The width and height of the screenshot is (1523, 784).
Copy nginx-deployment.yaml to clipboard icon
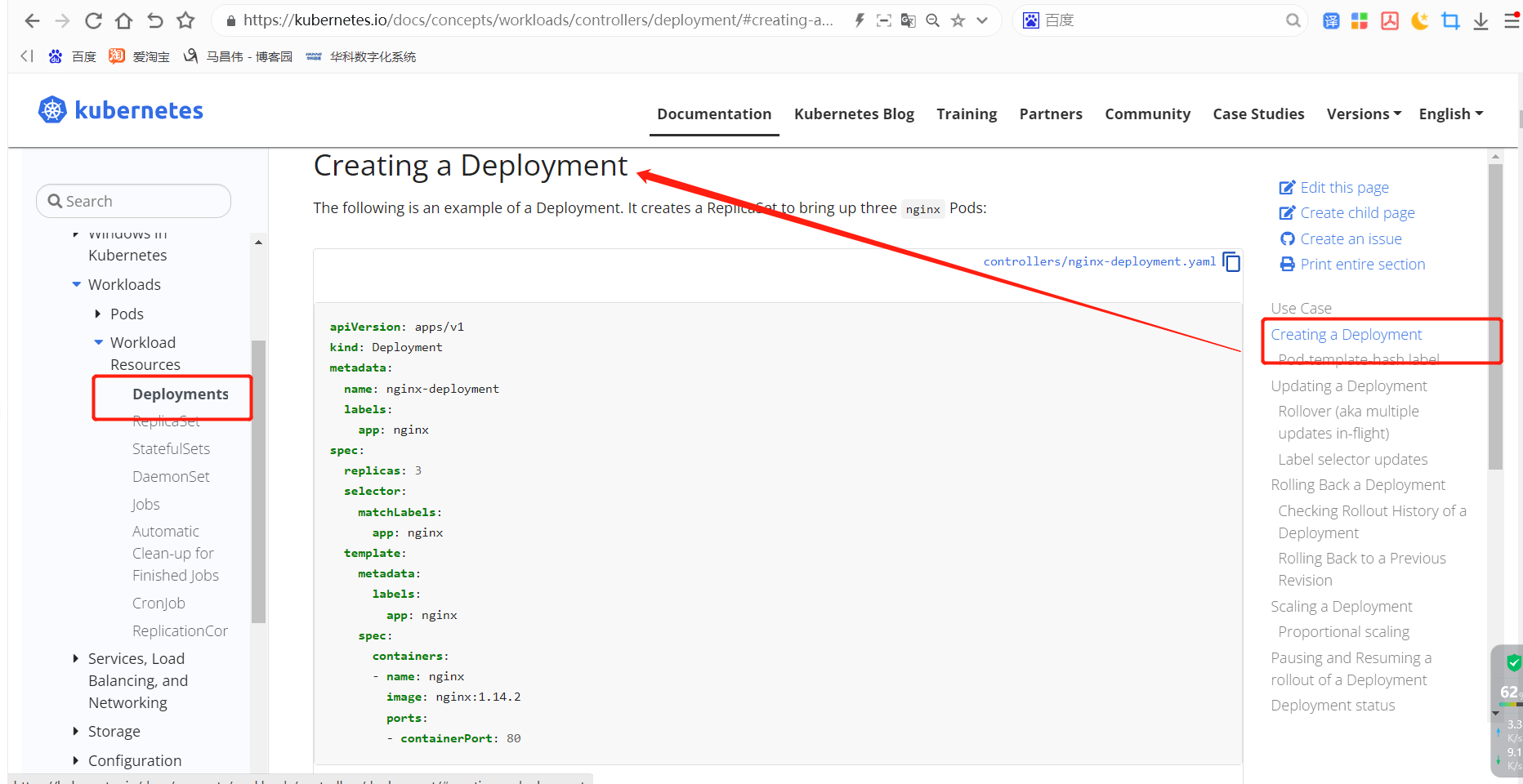point(1231,262)
